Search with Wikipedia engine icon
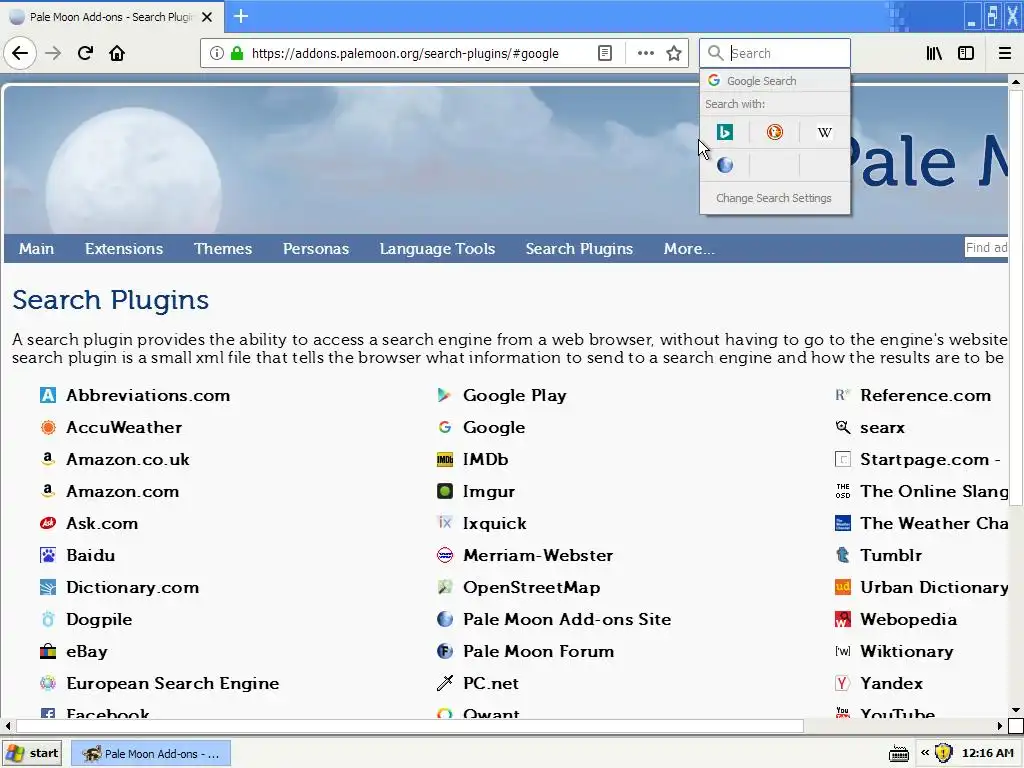Viewport: 1024px width, 768px height. tap(824, 132)
